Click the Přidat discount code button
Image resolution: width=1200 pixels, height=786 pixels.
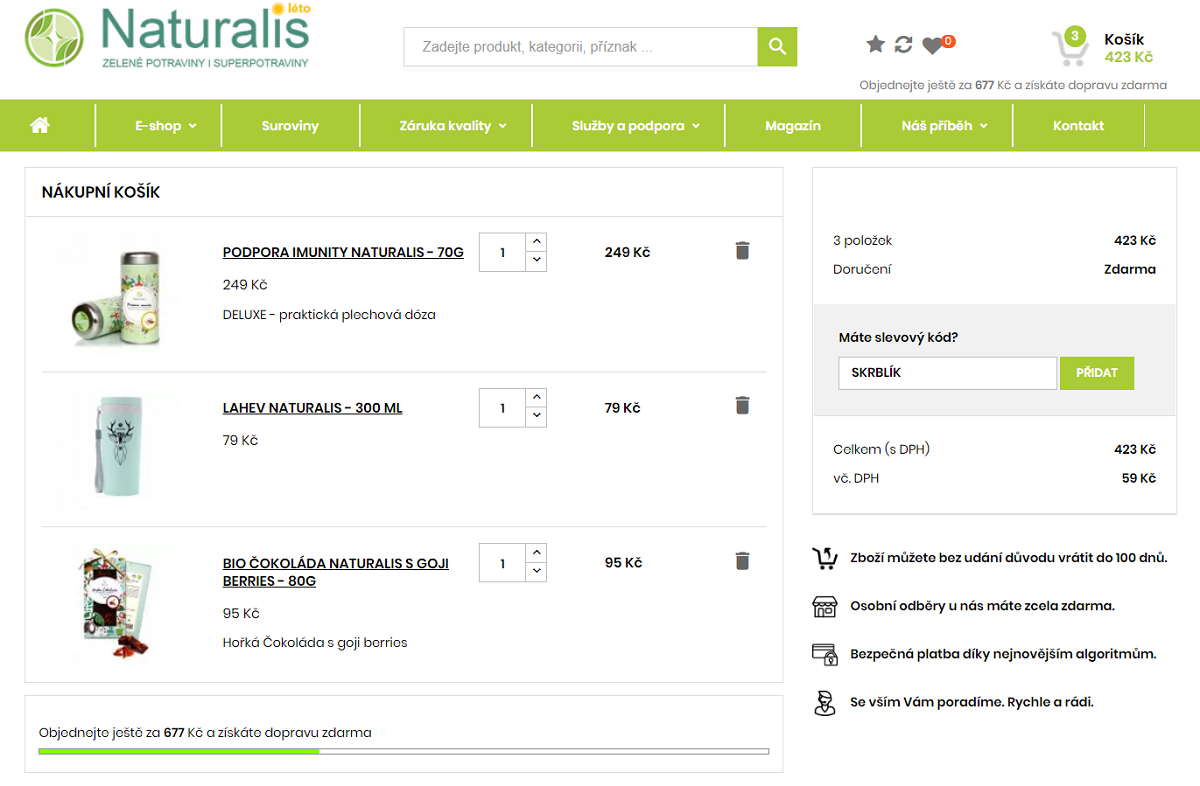click(1097, 373)
